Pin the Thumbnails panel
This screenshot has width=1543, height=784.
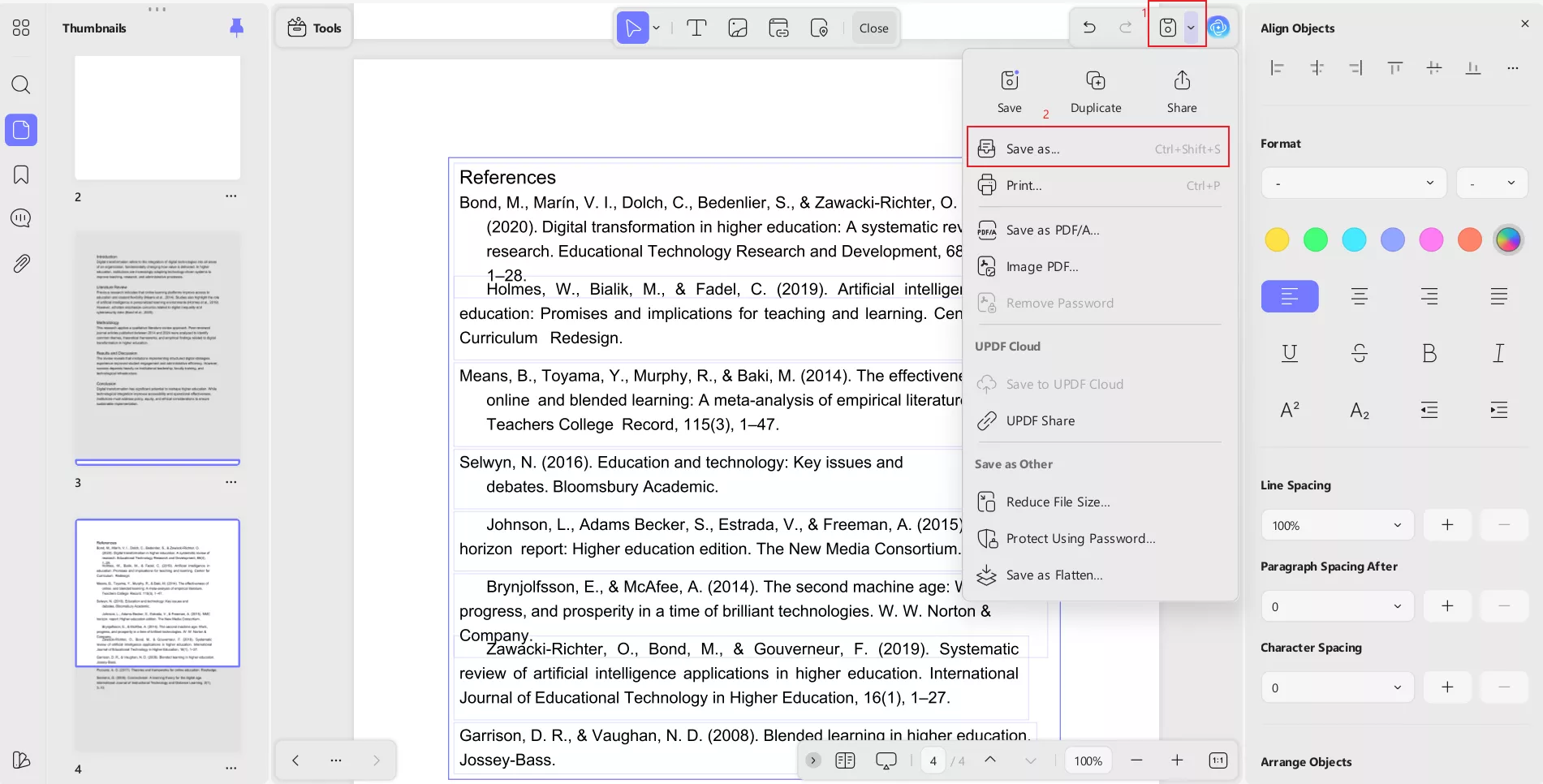pyautogui.click(x=236, y=28)
